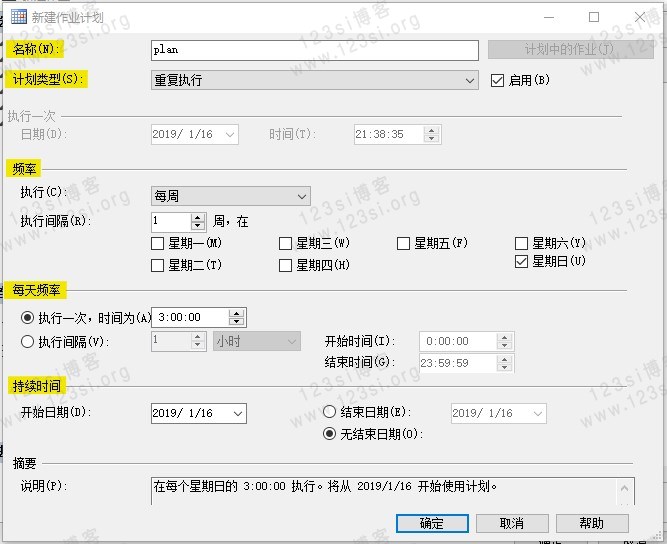The image size is (667, 544).
Task: Click the job schedule window title icon
Action: click(x=19, y=17)
